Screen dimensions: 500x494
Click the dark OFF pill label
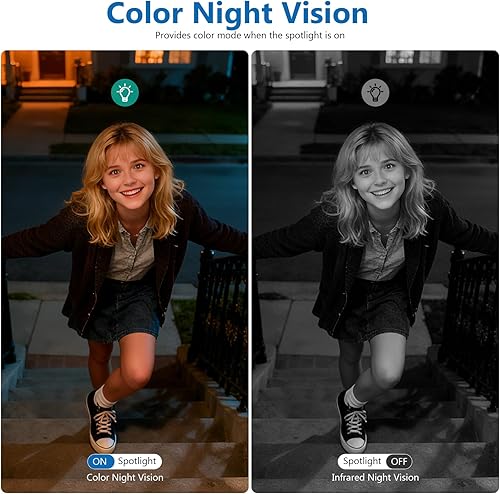tap(399, 462)
